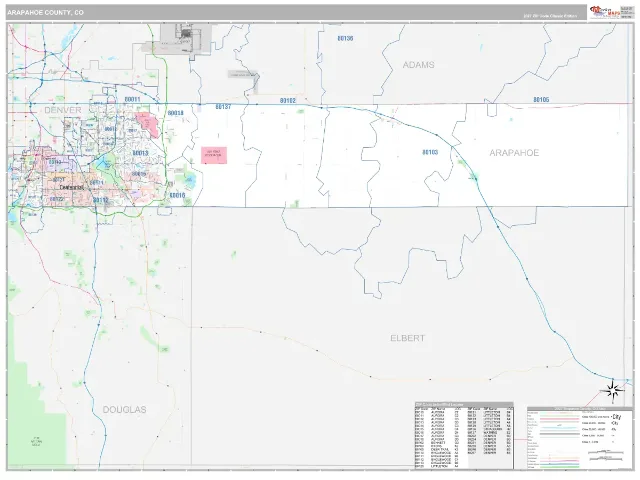Click the Centennial city label
This screenshot has width=640, height=480.
(71, 187)
